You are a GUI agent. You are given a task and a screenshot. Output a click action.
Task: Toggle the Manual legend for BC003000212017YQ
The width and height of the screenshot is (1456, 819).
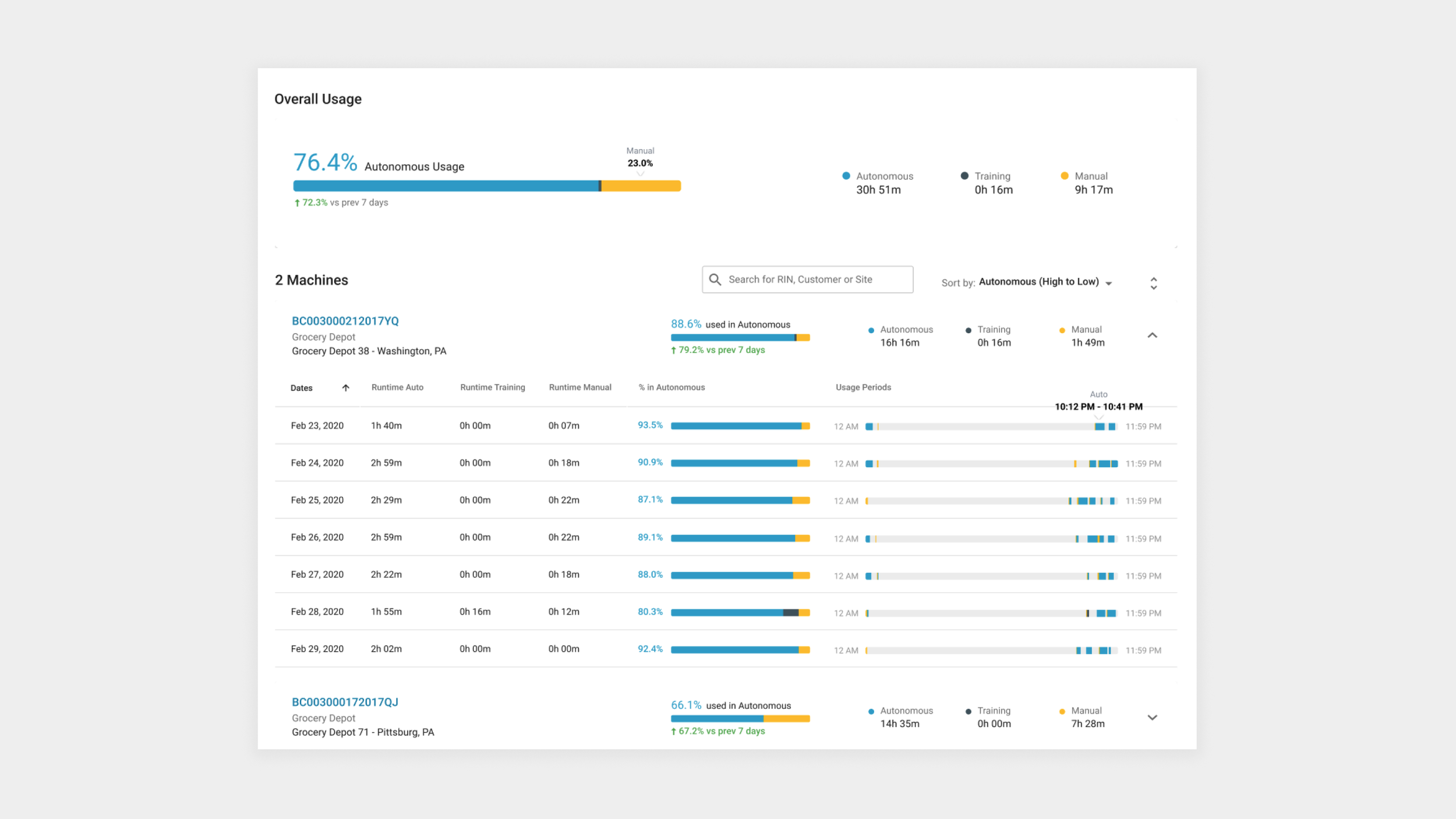click(x=1063, y=329)
